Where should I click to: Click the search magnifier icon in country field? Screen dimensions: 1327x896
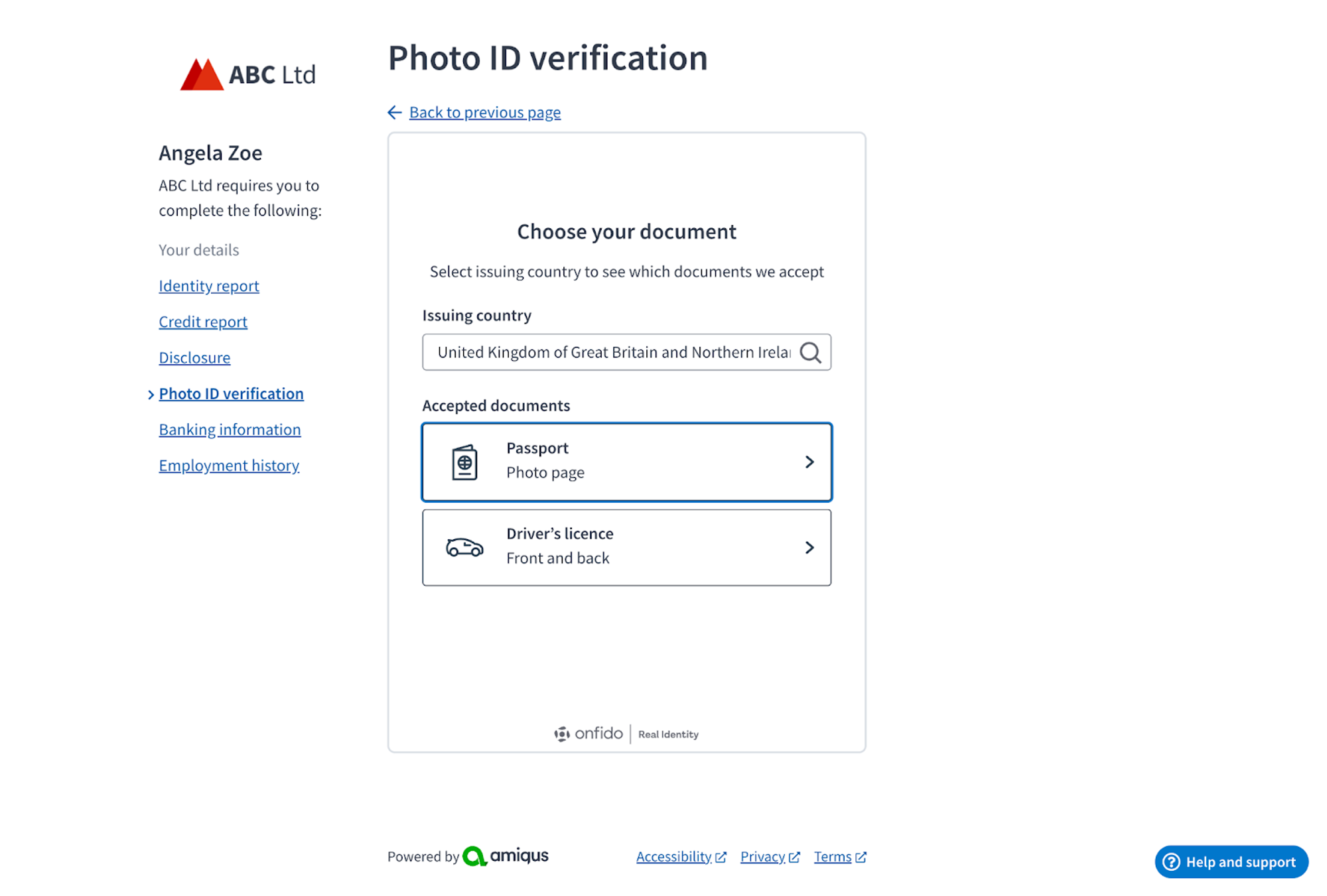click(x=810, y=352)
